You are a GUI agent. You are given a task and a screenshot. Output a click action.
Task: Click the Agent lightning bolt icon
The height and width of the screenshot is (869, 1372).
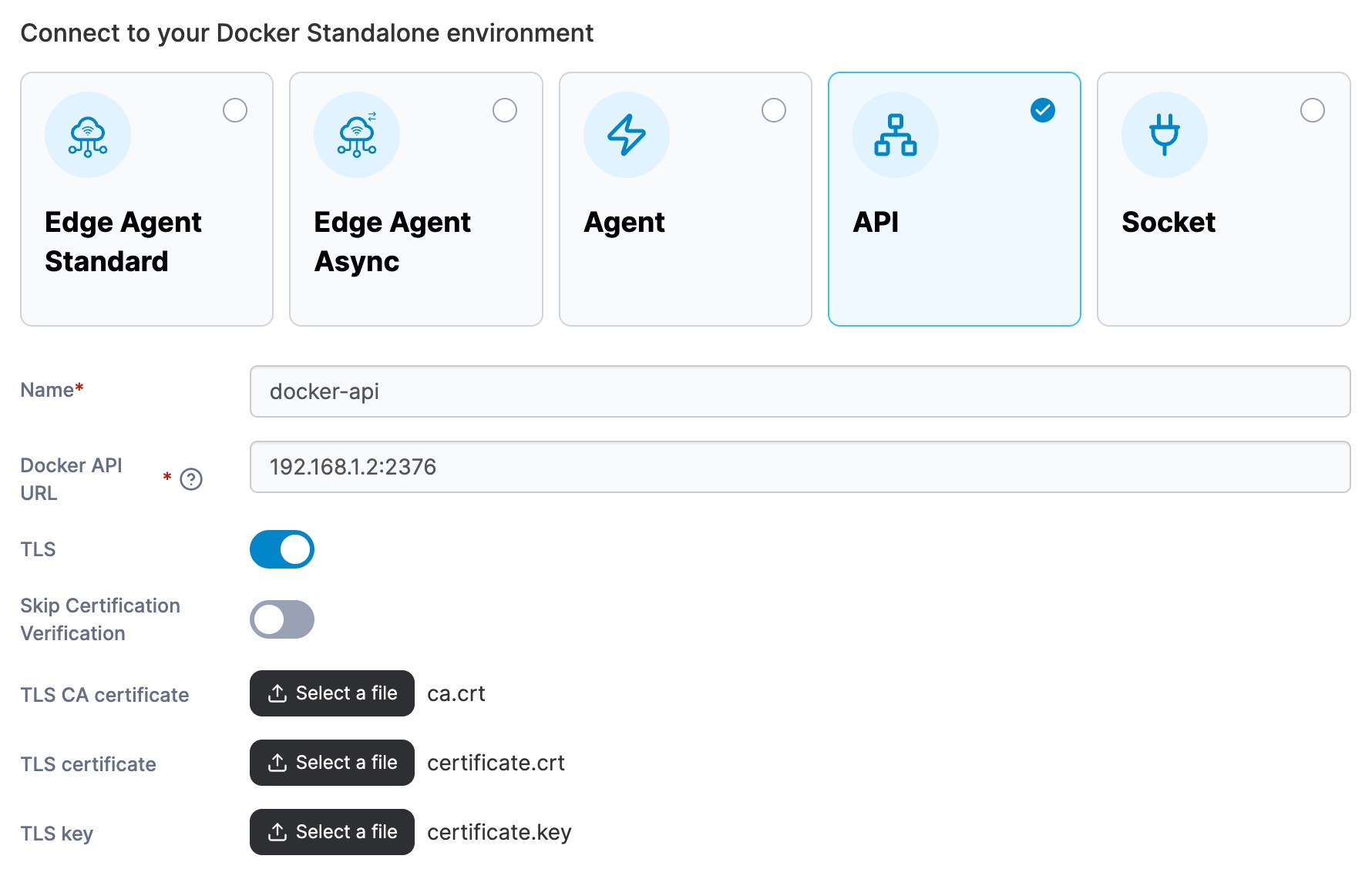click(626, 136)
